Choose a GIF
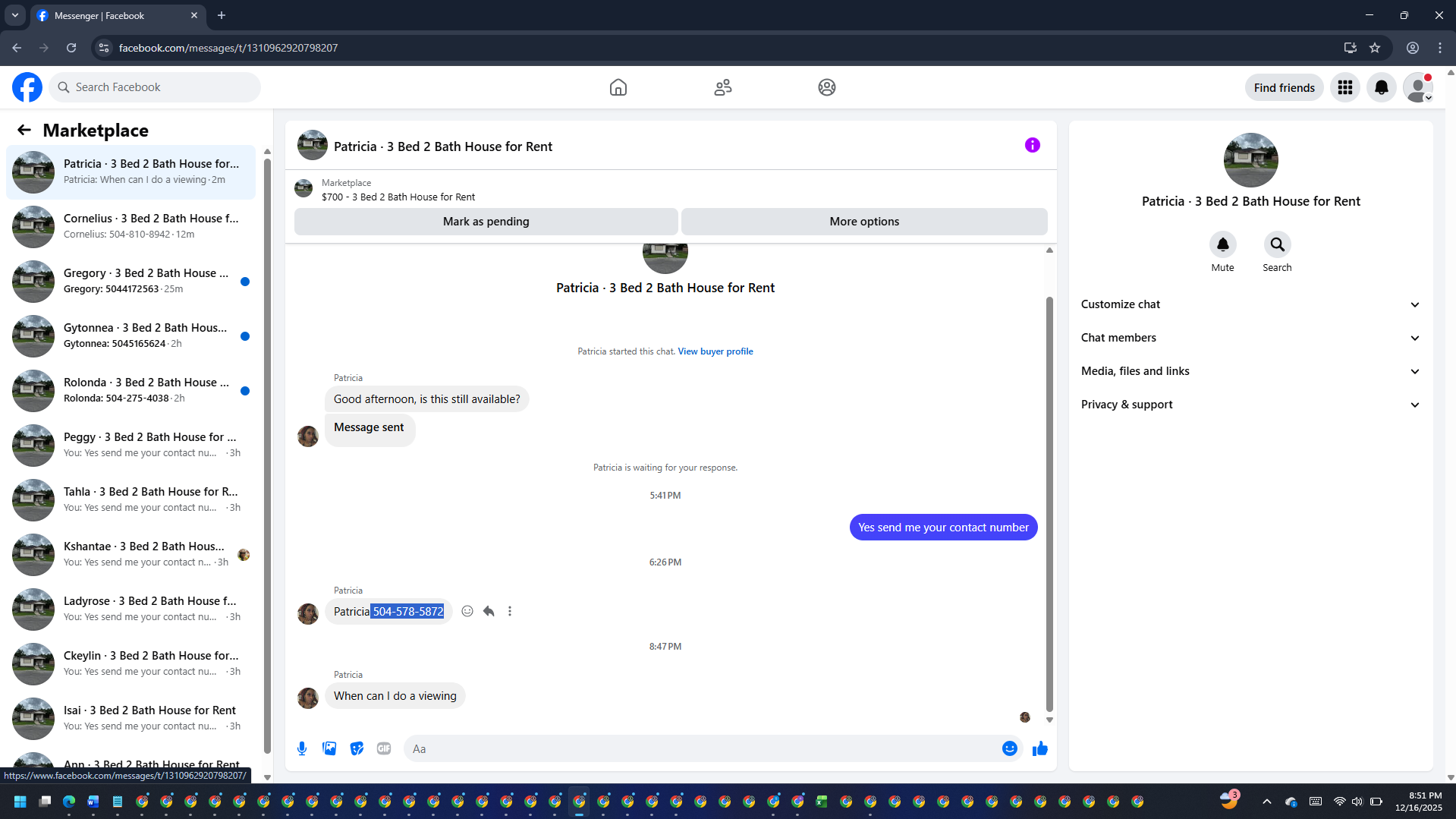The image size is (1456, 819). coord(384,748)
